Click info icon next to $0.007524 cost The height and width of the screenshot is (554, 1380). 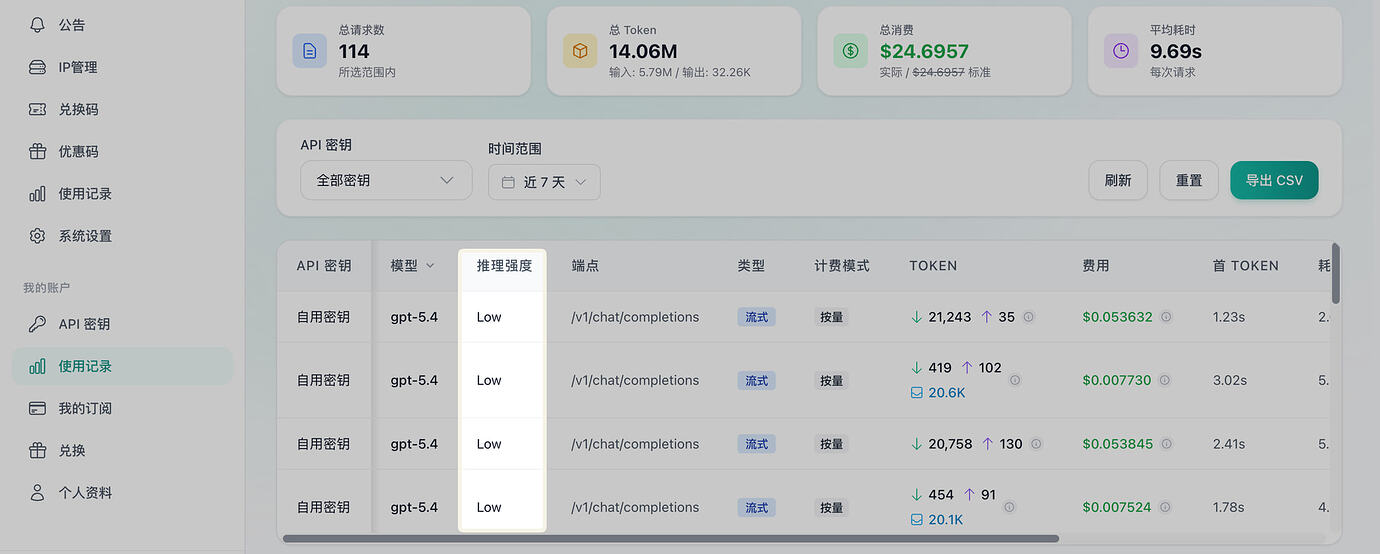(1165, 507)
